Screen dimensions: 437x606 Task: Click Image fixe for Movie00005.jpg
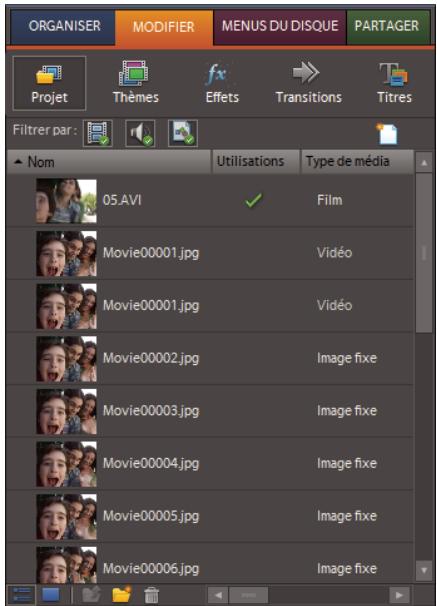(x=347, y=516)
